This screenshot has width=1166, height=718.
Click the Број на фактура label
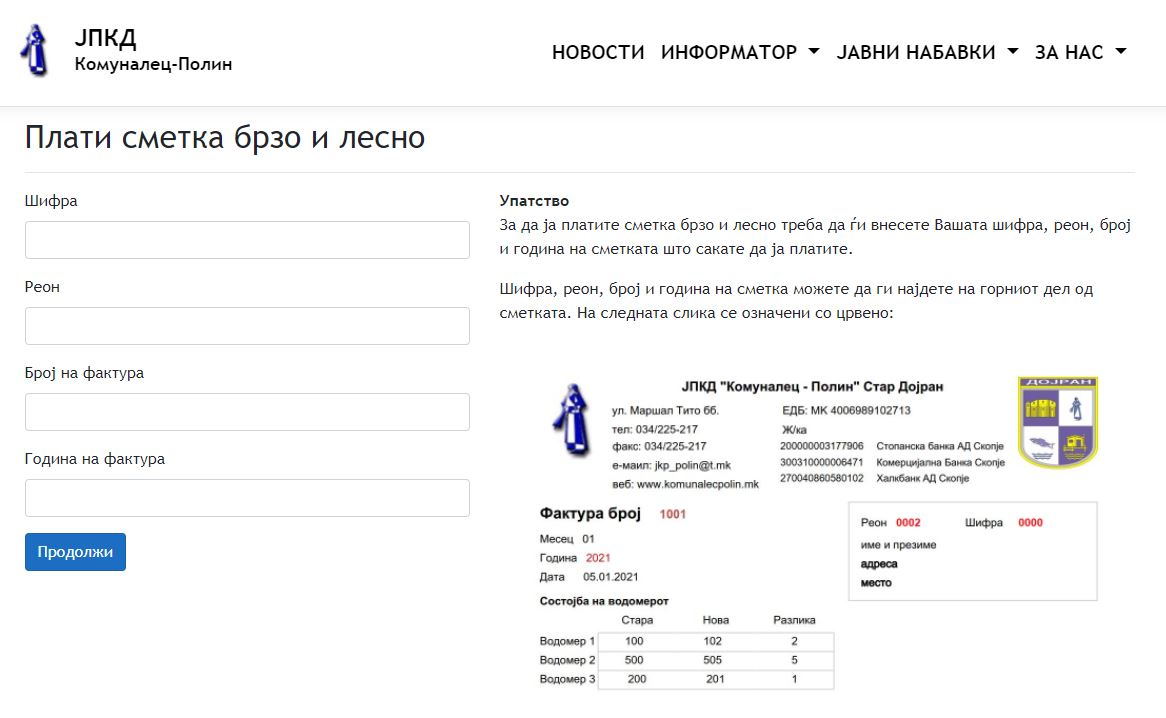point(84,373)
